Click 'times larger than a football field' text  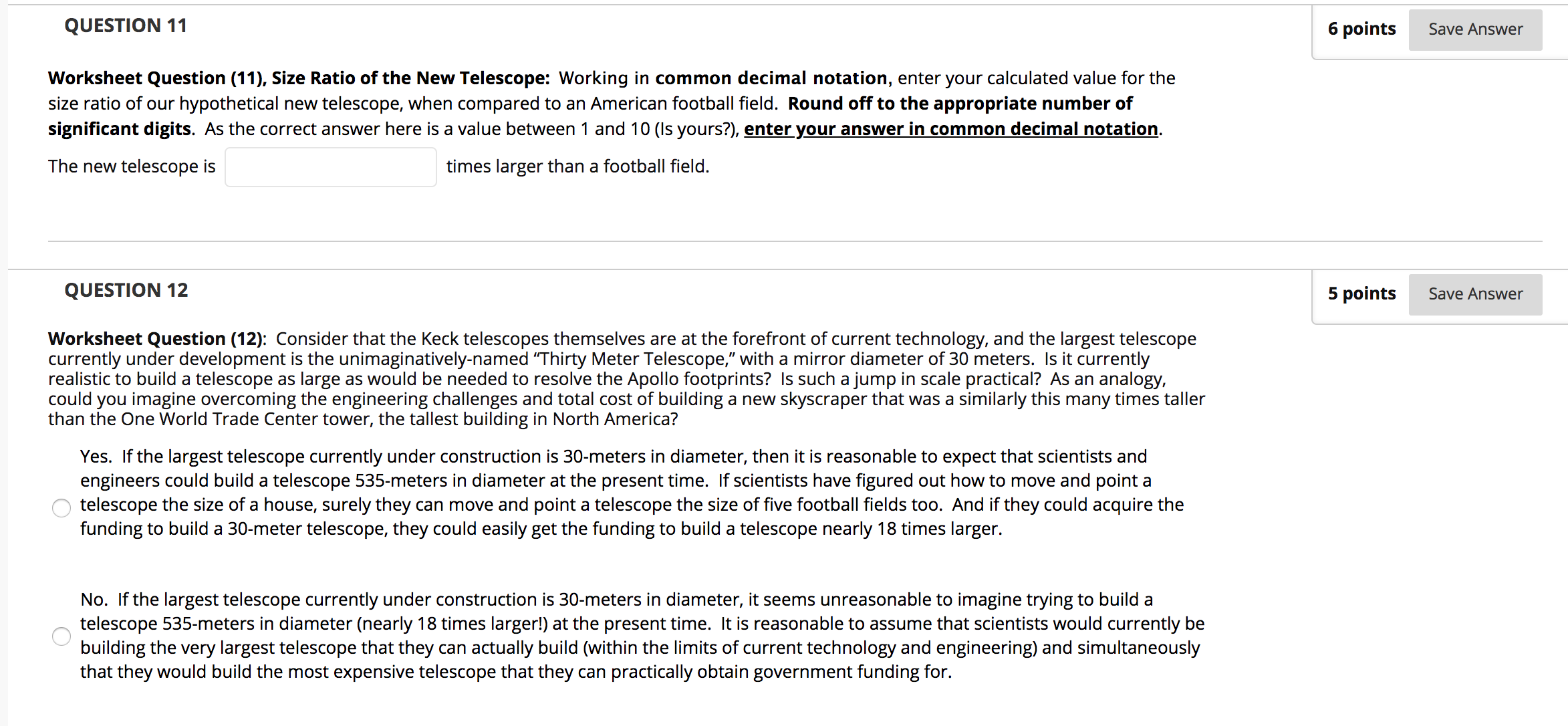coord(577,166)
